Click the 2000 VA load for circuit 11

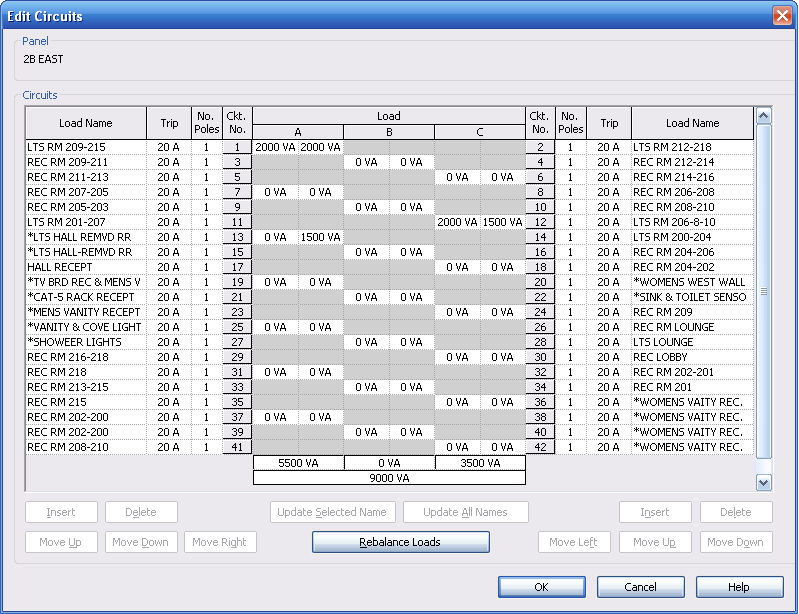457,222
